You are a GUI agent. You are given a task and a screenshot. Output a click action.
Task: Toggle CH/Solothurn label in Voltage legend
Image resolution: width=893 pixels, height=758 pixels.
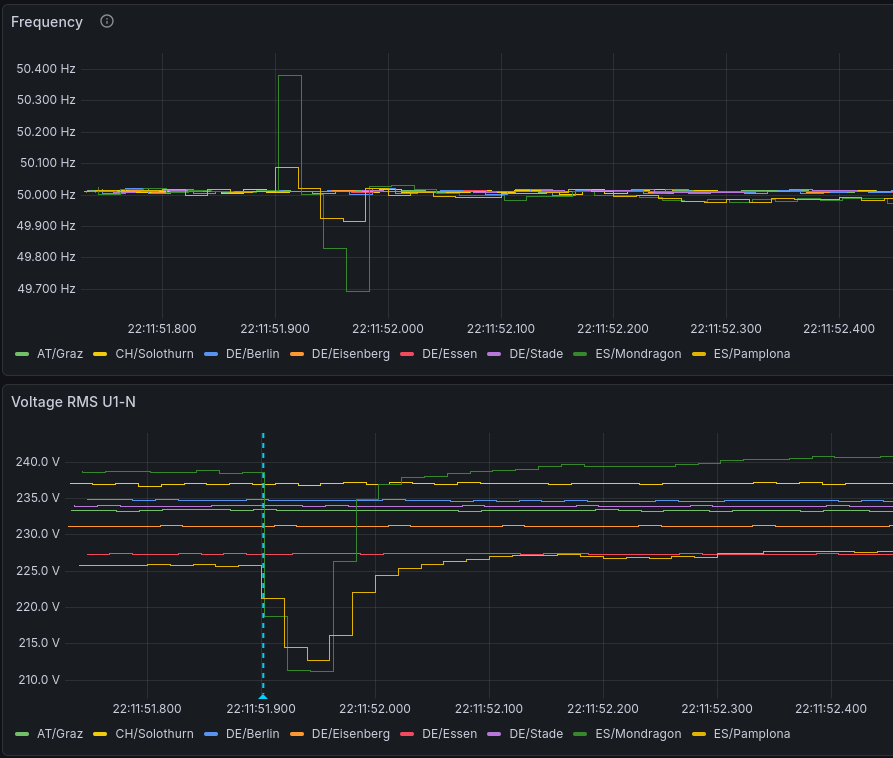tap(154, 734)
